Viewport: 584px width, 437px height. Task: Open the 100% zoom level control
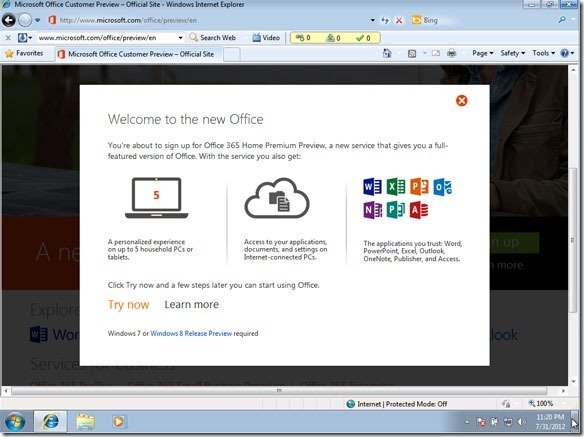[x=542, y=403]
